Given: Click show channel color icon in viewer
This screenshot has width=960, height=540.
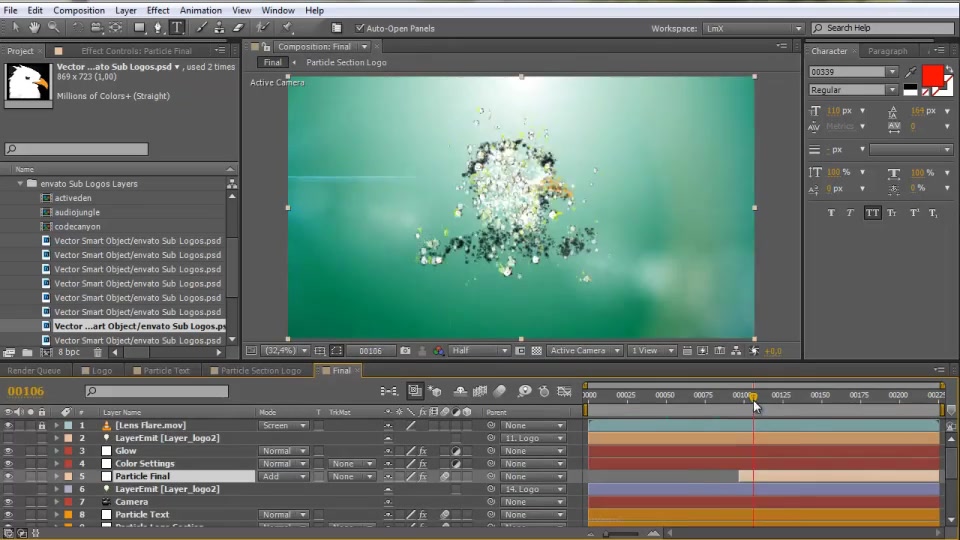Looking at the screenshot, I should click(438, 351).
